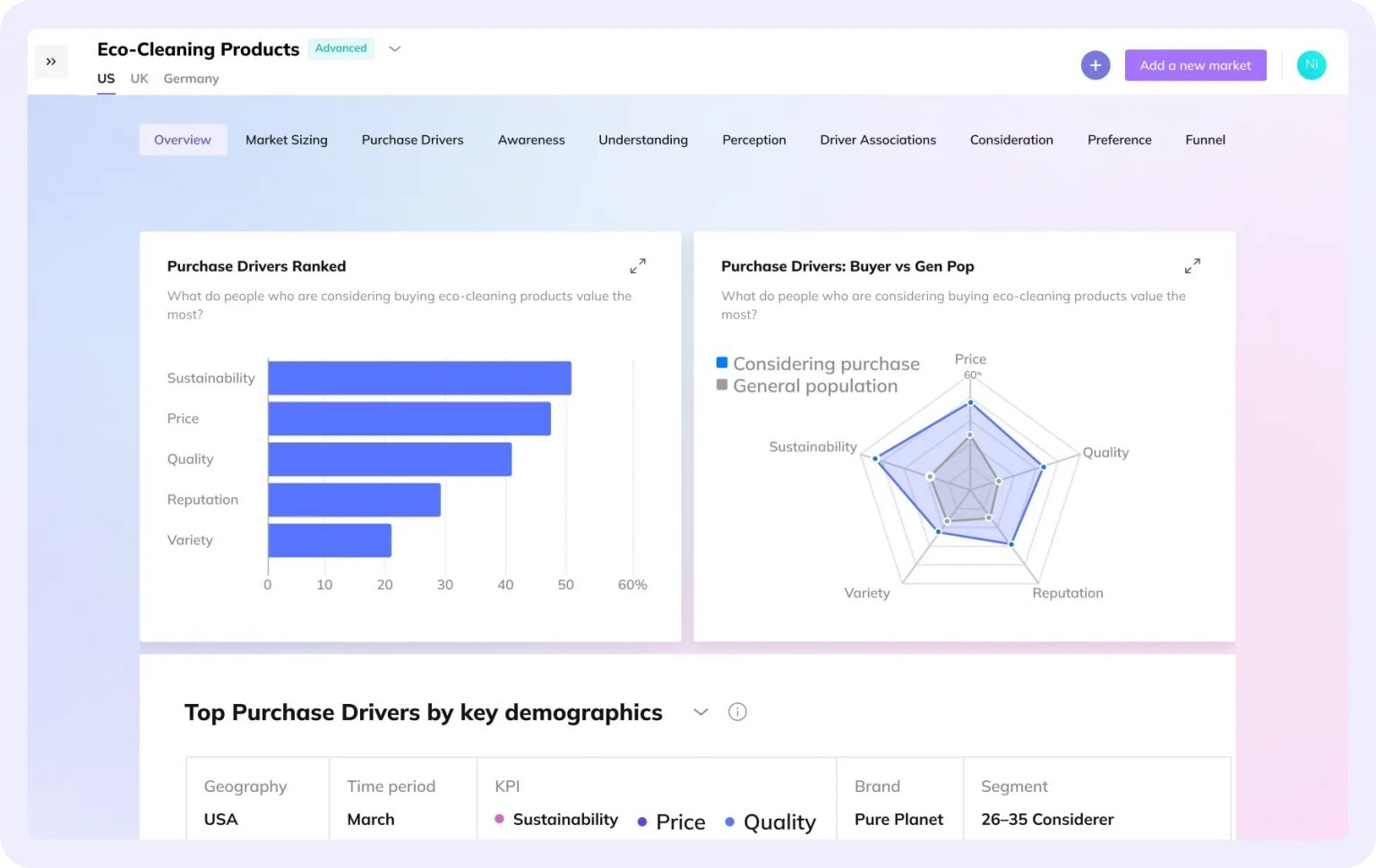Open the Perception navigation tab
The width and height of the screenshot is (1376, 868).
tap(753, 140)
